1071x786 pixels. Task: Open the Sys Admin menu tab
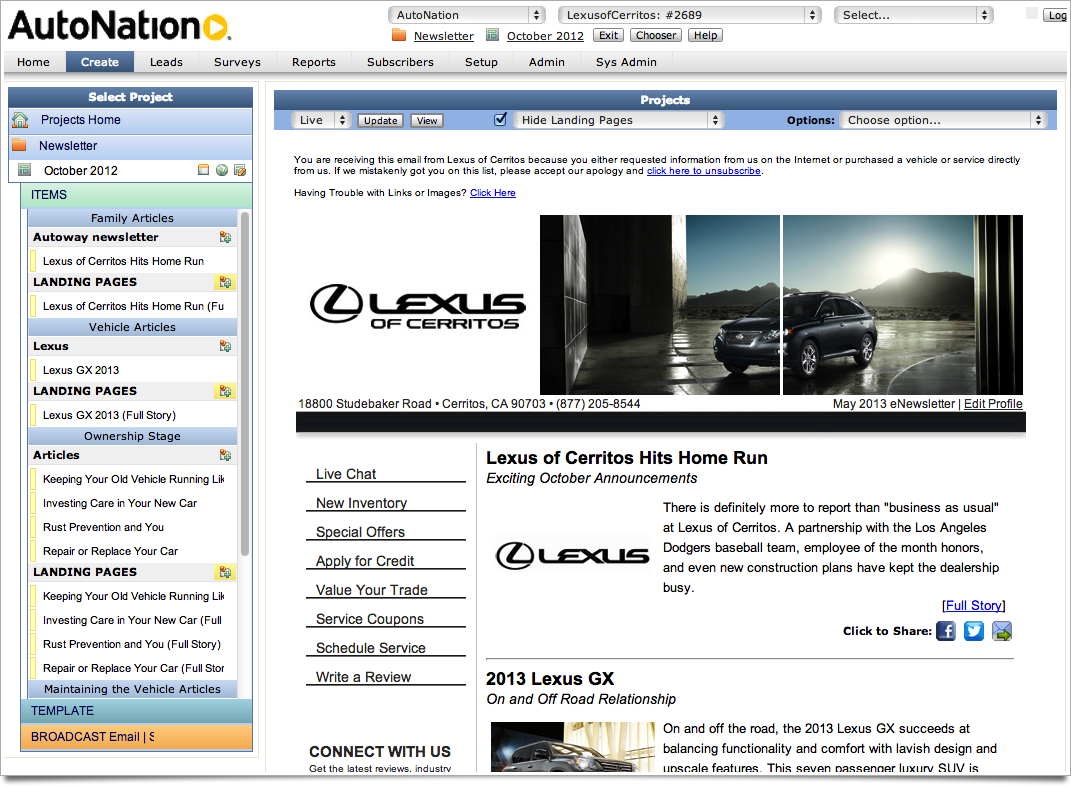(x=626, y=62)
